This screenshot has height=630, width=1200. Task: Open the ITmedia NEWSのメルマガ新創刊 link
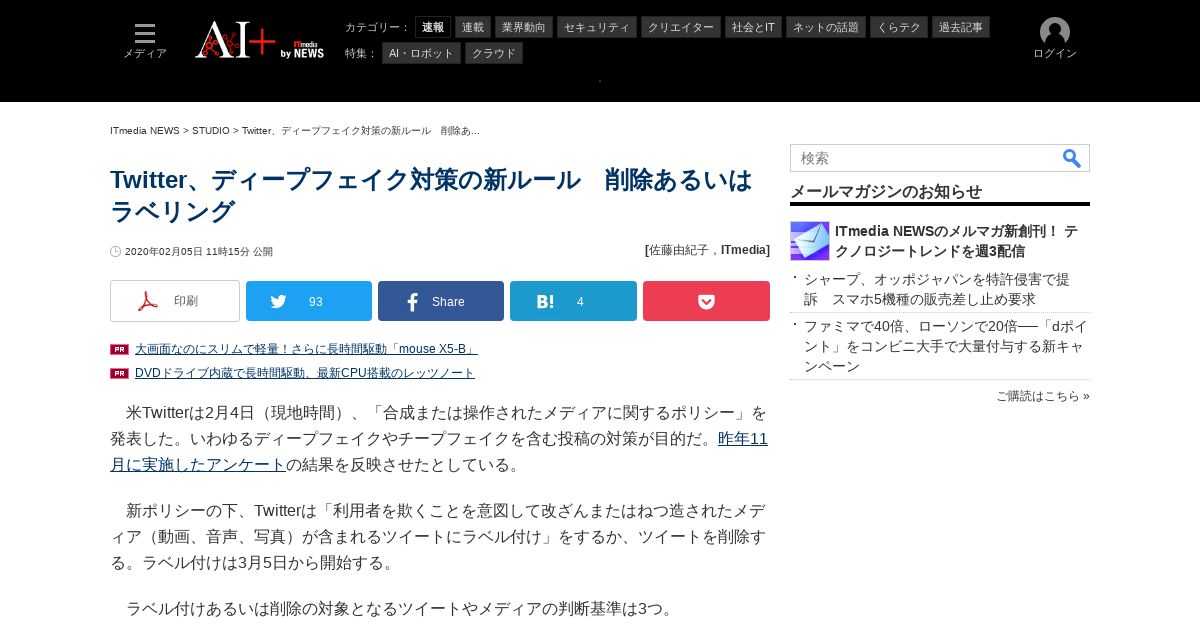(x=956, y=241)
